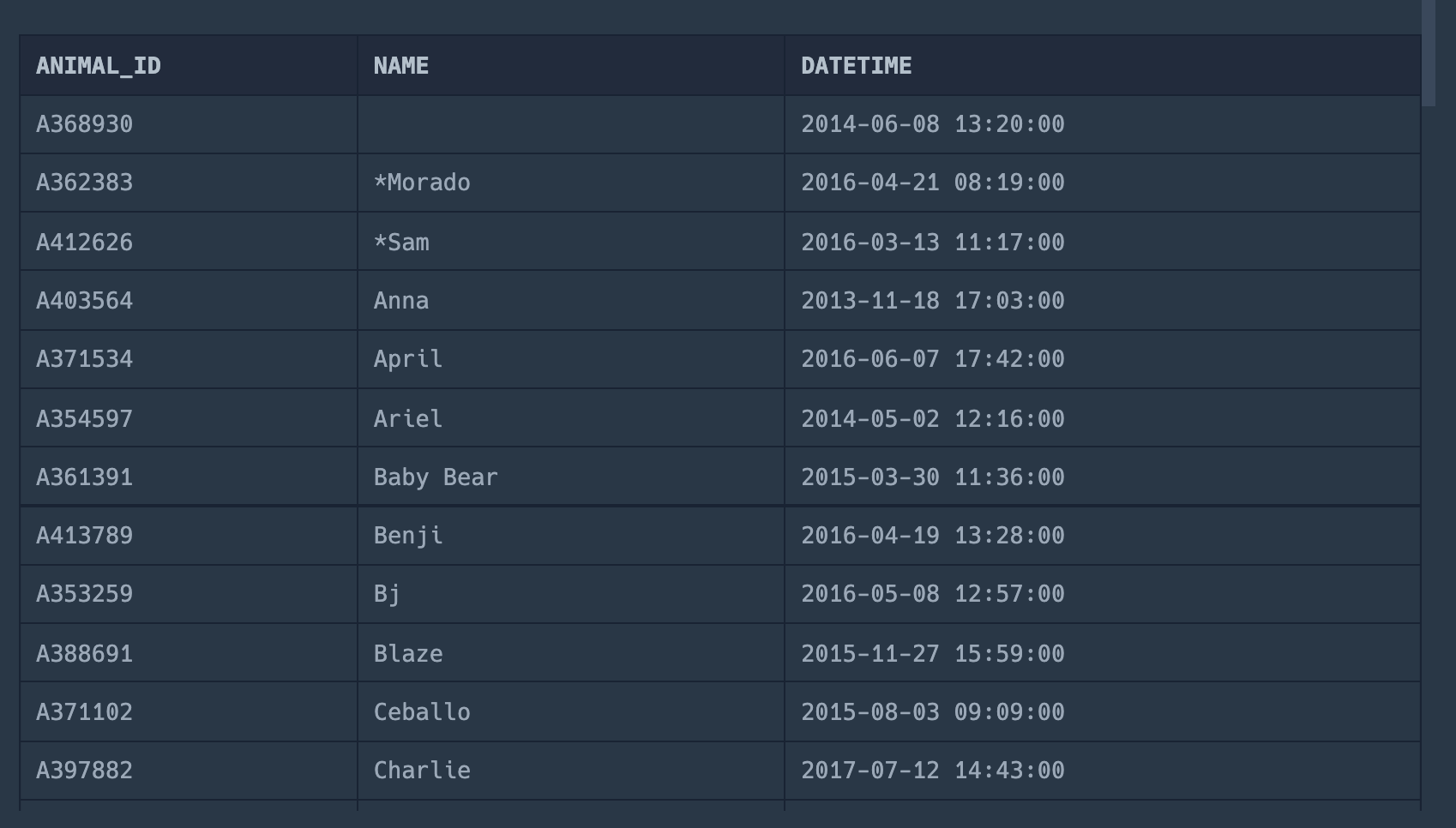Click the NAME column header
The height and width of the screenshot is (828, 1456).
[401, 66]
